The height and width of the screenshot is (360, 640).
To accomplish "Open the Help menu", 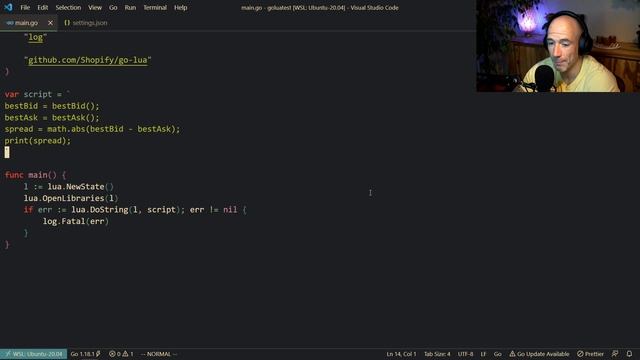I will tap(180, 7).
